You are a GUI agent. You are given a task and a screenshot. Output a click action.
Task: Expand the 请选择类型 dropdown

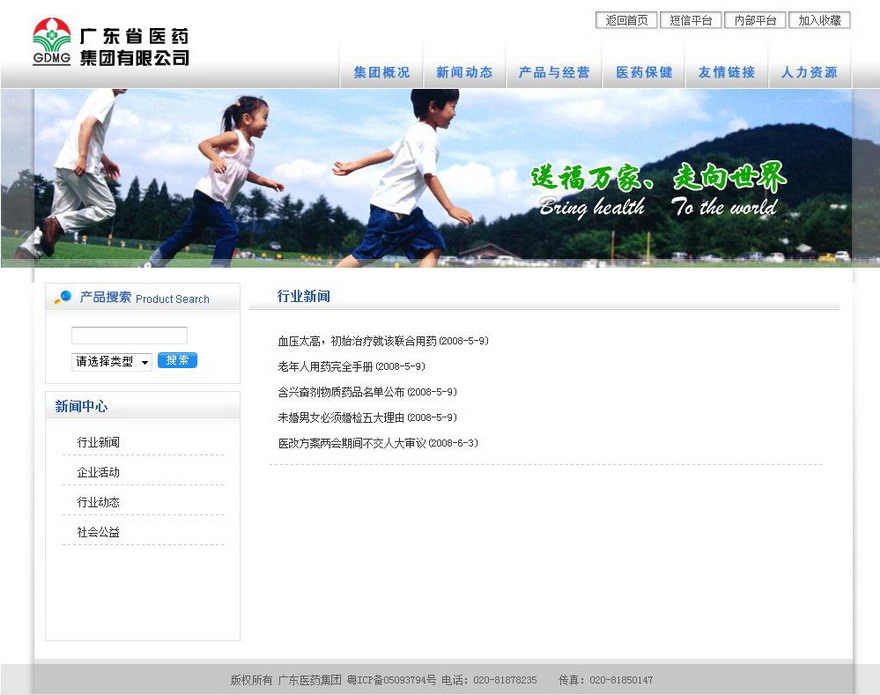click(112, 362)
